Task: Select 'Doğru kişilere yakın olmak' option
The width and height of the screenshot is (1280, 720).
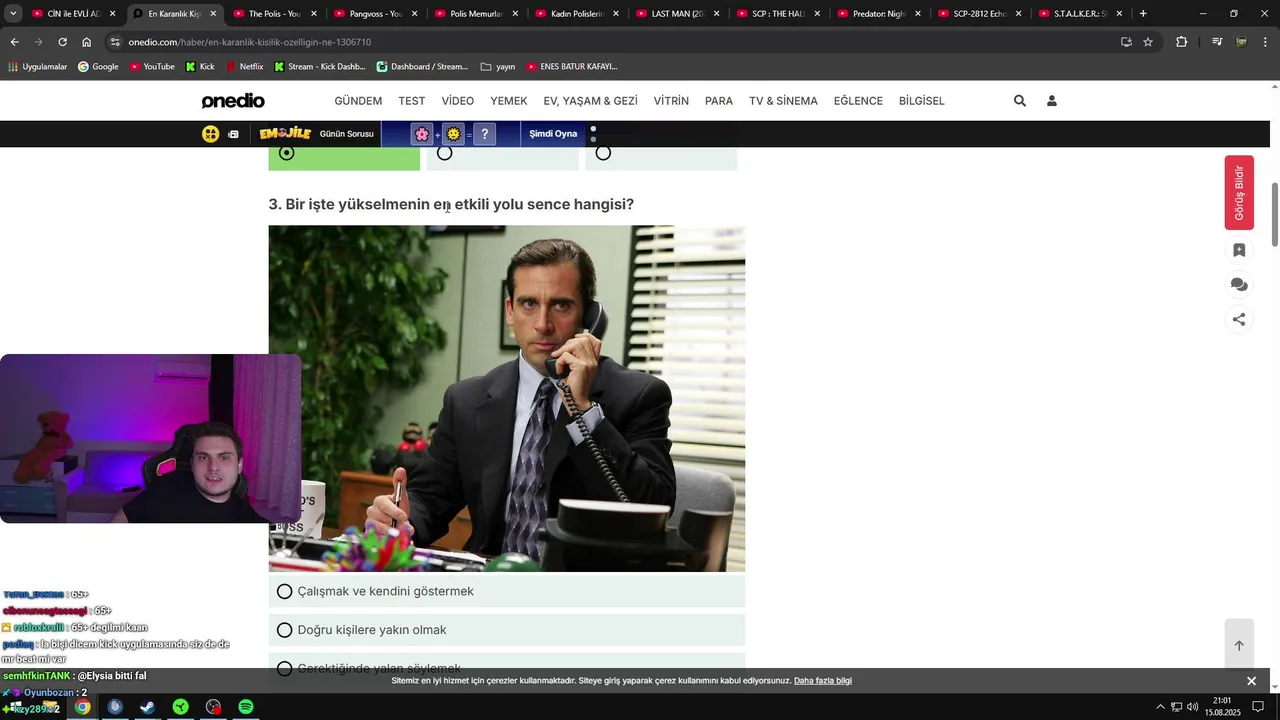Action: tap(507, 630)
